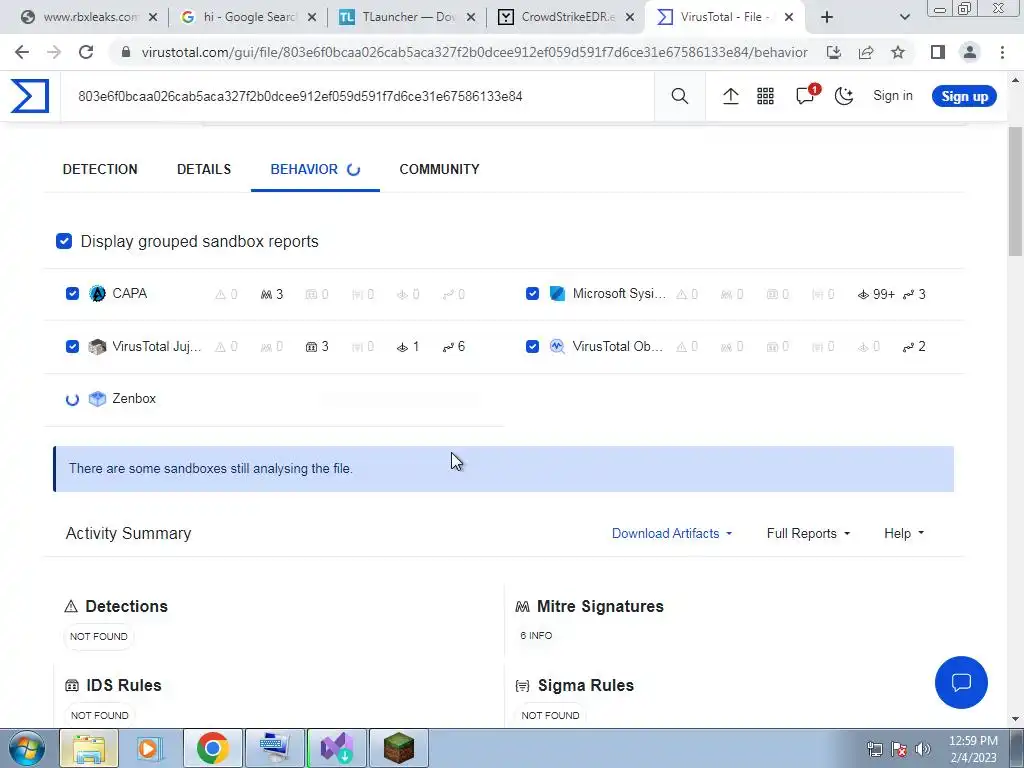Switch to the COMMUNITY tab
Screen dimensions: 1024x768
(x=440, y=169)
